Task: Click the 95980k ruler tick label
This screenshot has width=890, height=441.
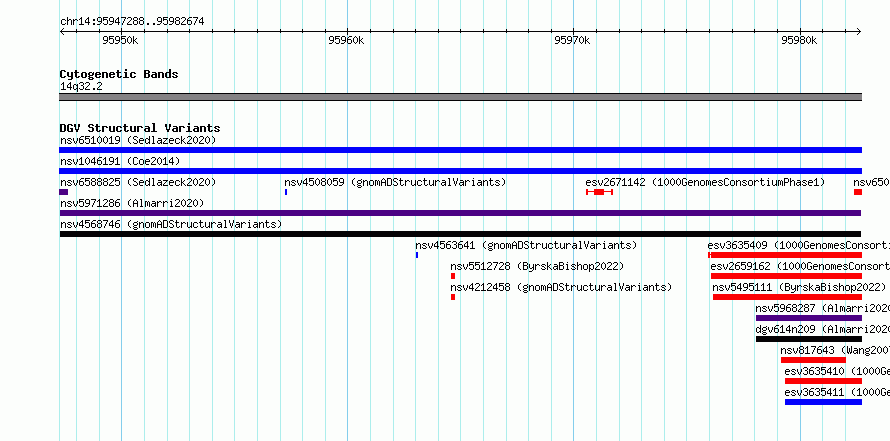Action: pyautogui.click(x=799, y=40)
